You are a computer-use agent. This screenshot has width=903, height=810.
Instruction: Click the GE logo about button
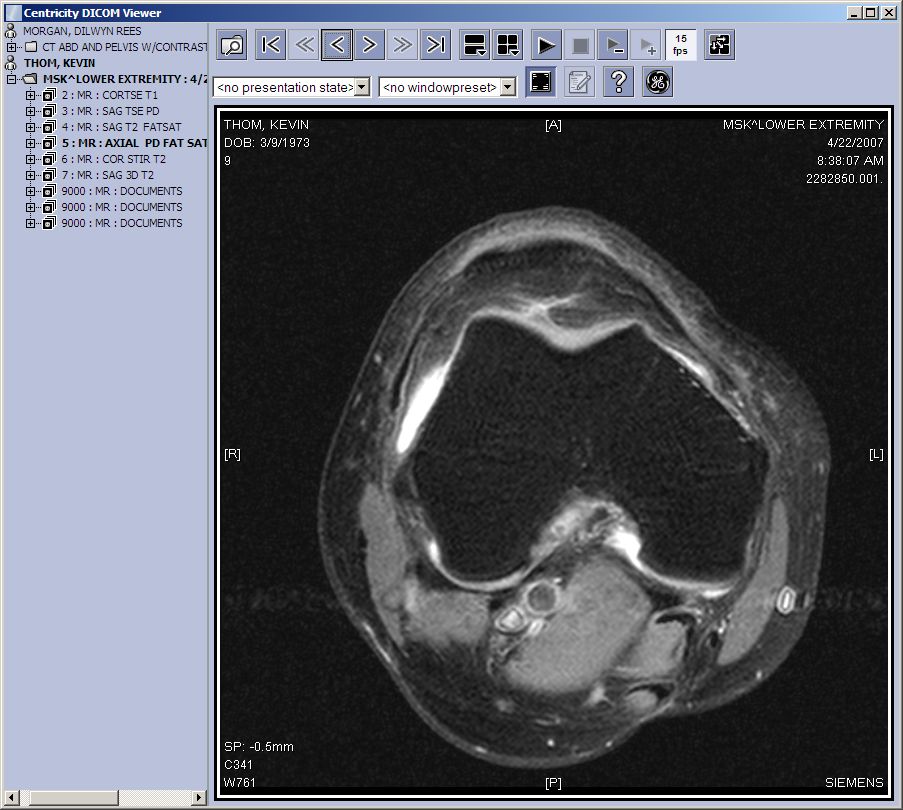click(x=657, y=83)
